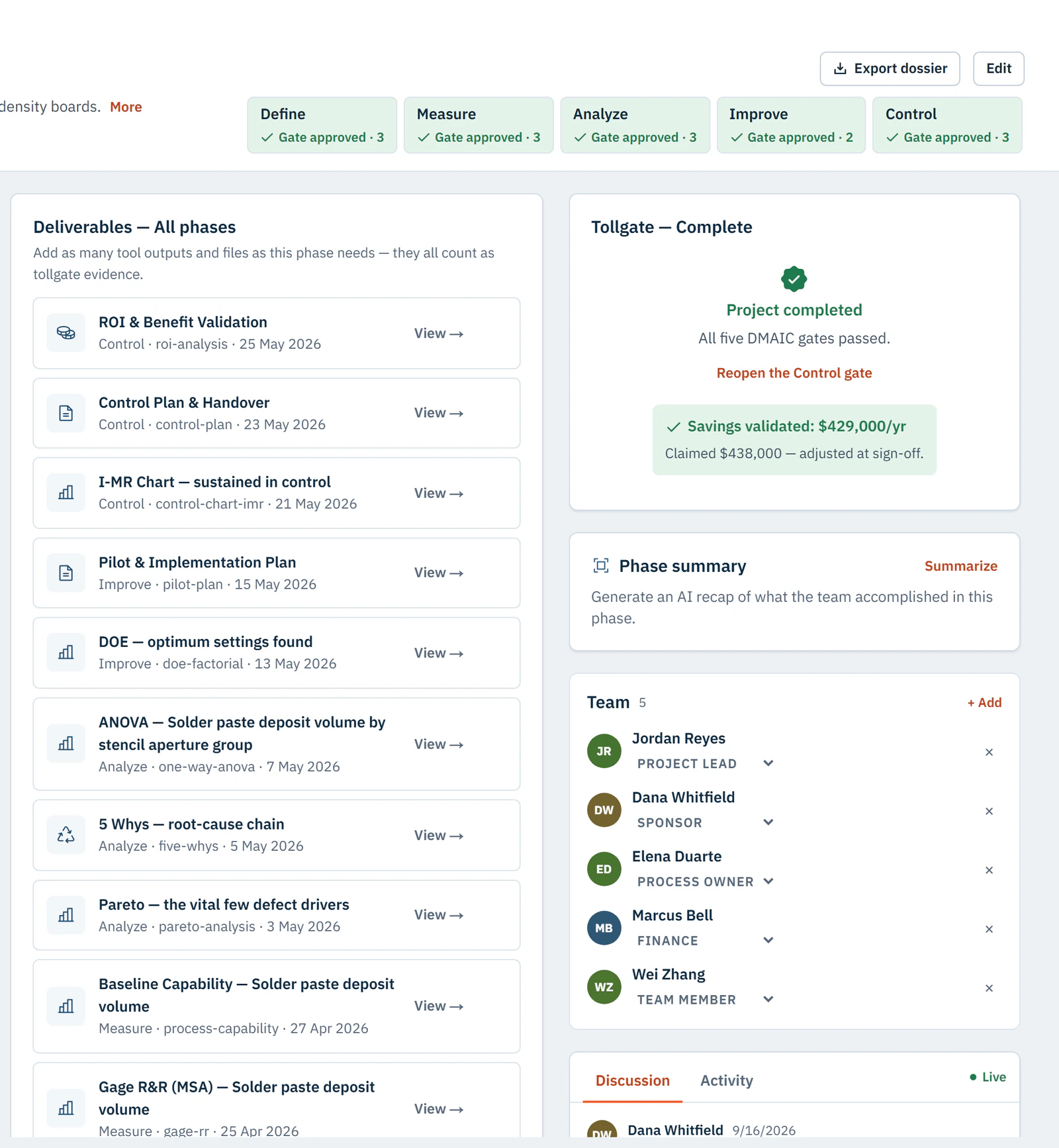1059x1148 pixels.
Task: Click the Jordan Reyes JR avatar
Action: (x=604, y=751)
